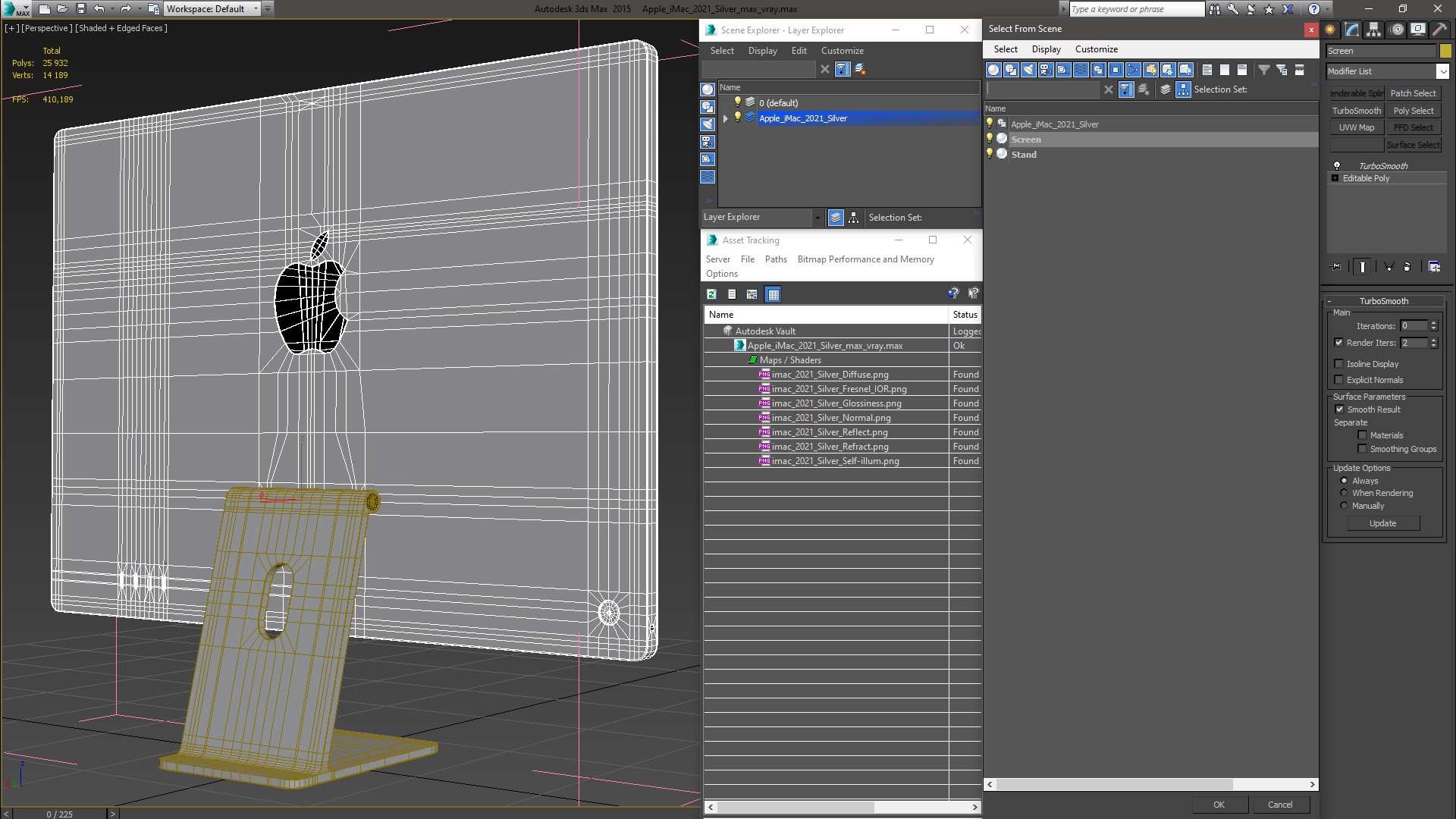
Task: Toggle Display Space Warps filter in Select From Scene
Action: click(1081, 70)
